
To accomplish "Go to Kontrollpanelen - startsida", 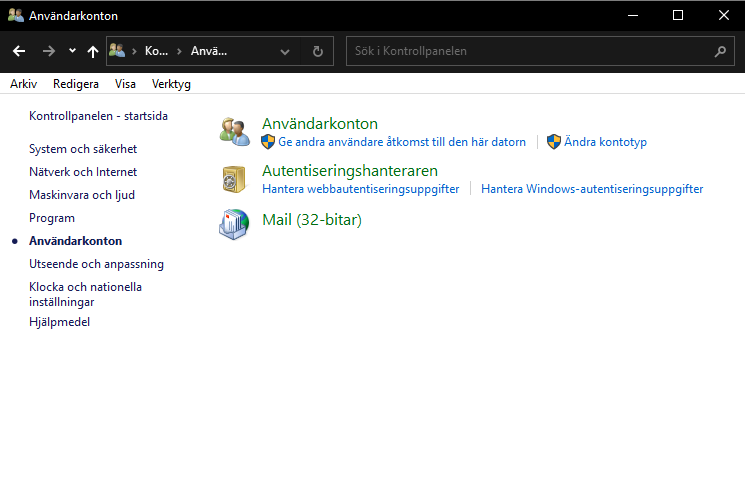I will click(98, 116).
